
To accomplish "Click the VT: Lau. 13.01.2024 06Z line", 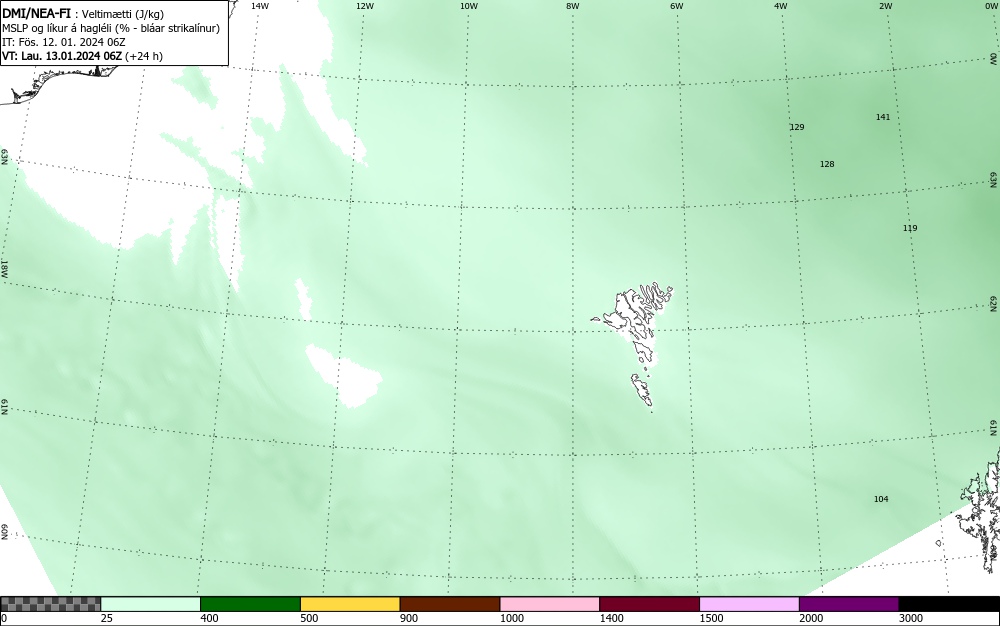I will (82, 56).
